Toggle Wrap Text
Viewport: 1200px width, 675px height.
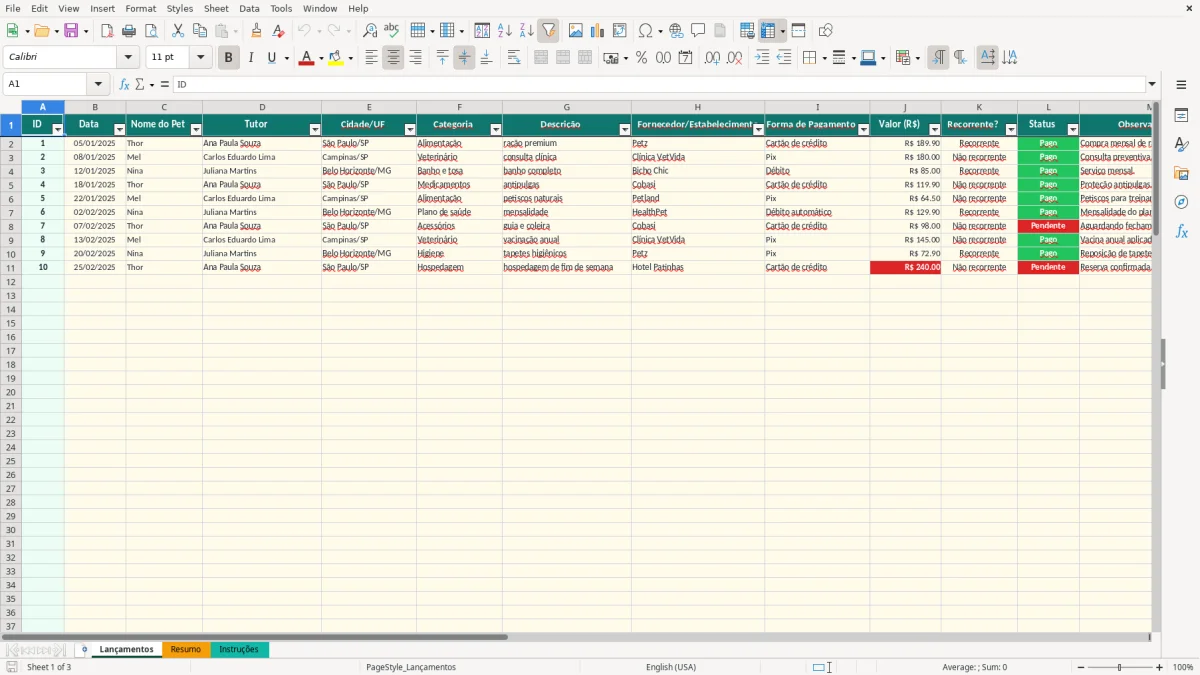pyautogui.click(x=513, y=58)
